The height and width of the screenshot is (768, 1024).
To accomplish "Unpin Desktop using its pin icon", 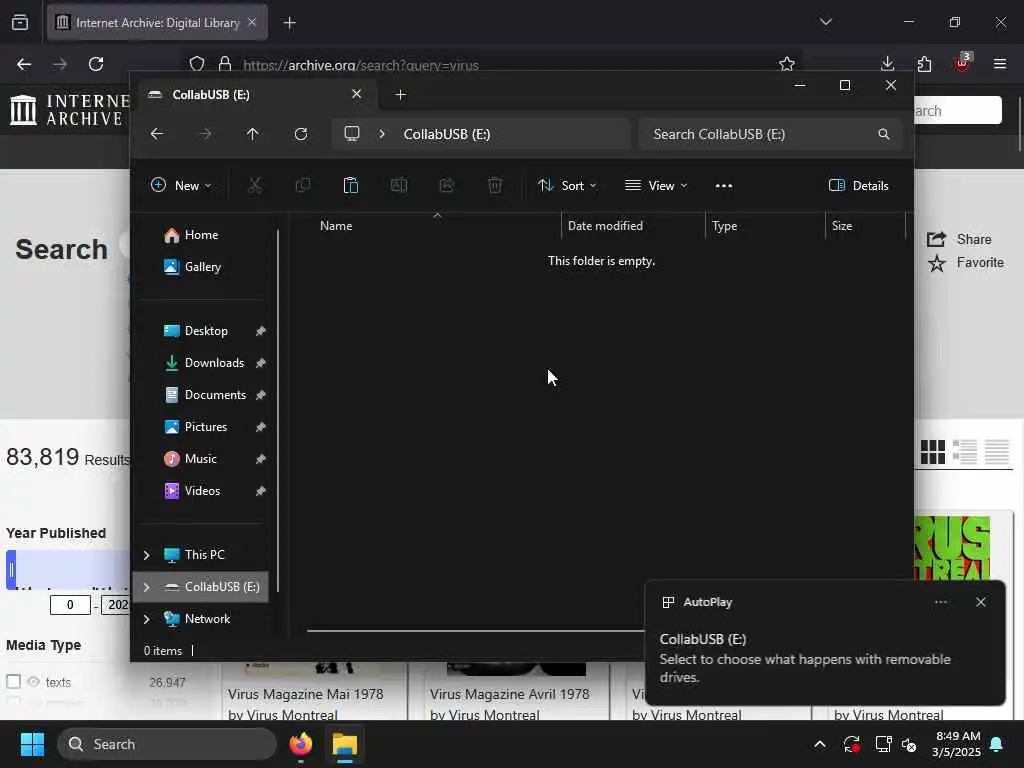I will [261, 331].
